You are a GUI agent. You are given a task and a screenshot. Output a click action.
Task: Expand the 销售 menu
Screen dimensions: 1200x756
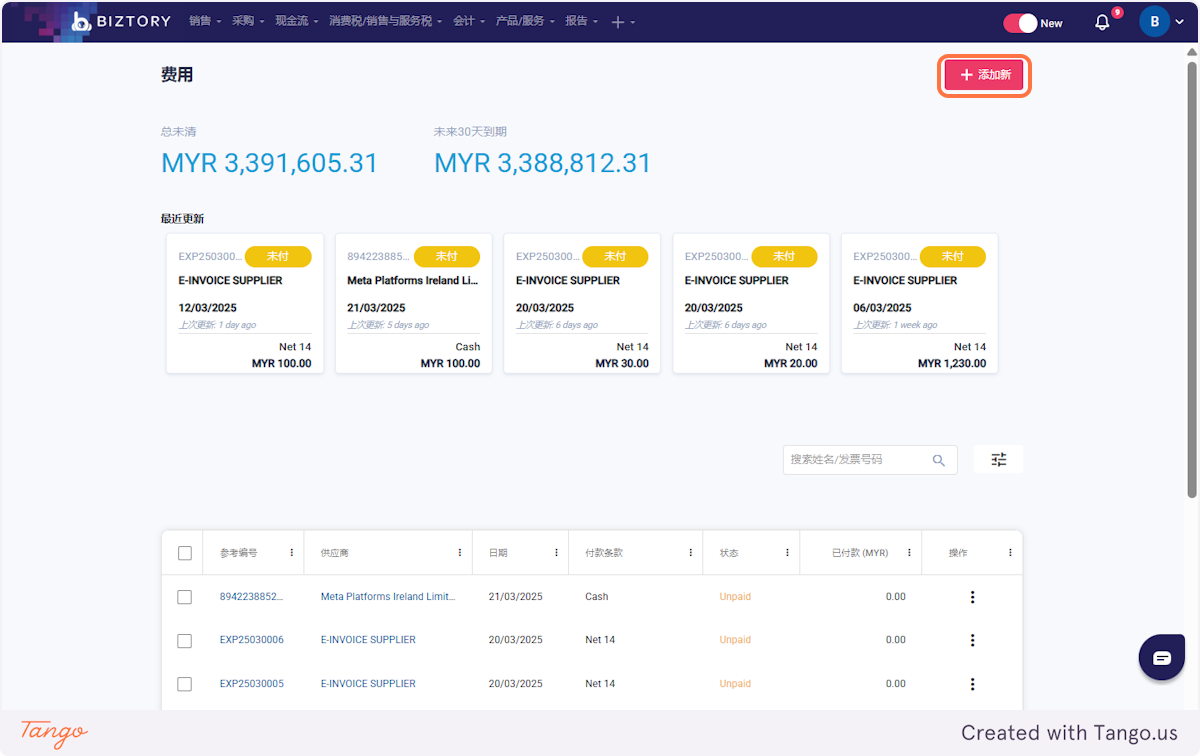coord(204,21)
